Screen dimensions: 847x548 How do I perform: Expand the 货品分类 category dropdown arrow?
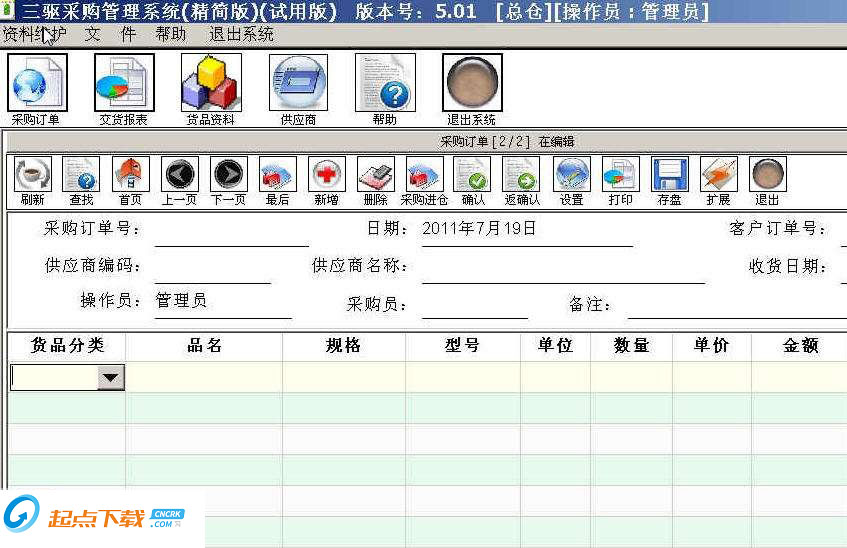111,377
